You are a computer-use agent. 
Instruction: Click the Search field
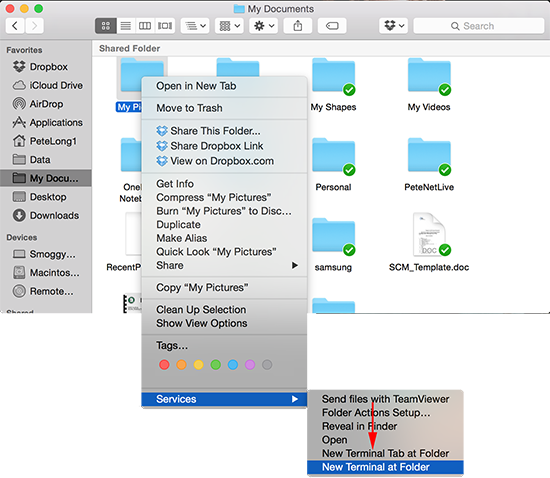(x=479, y=26)
